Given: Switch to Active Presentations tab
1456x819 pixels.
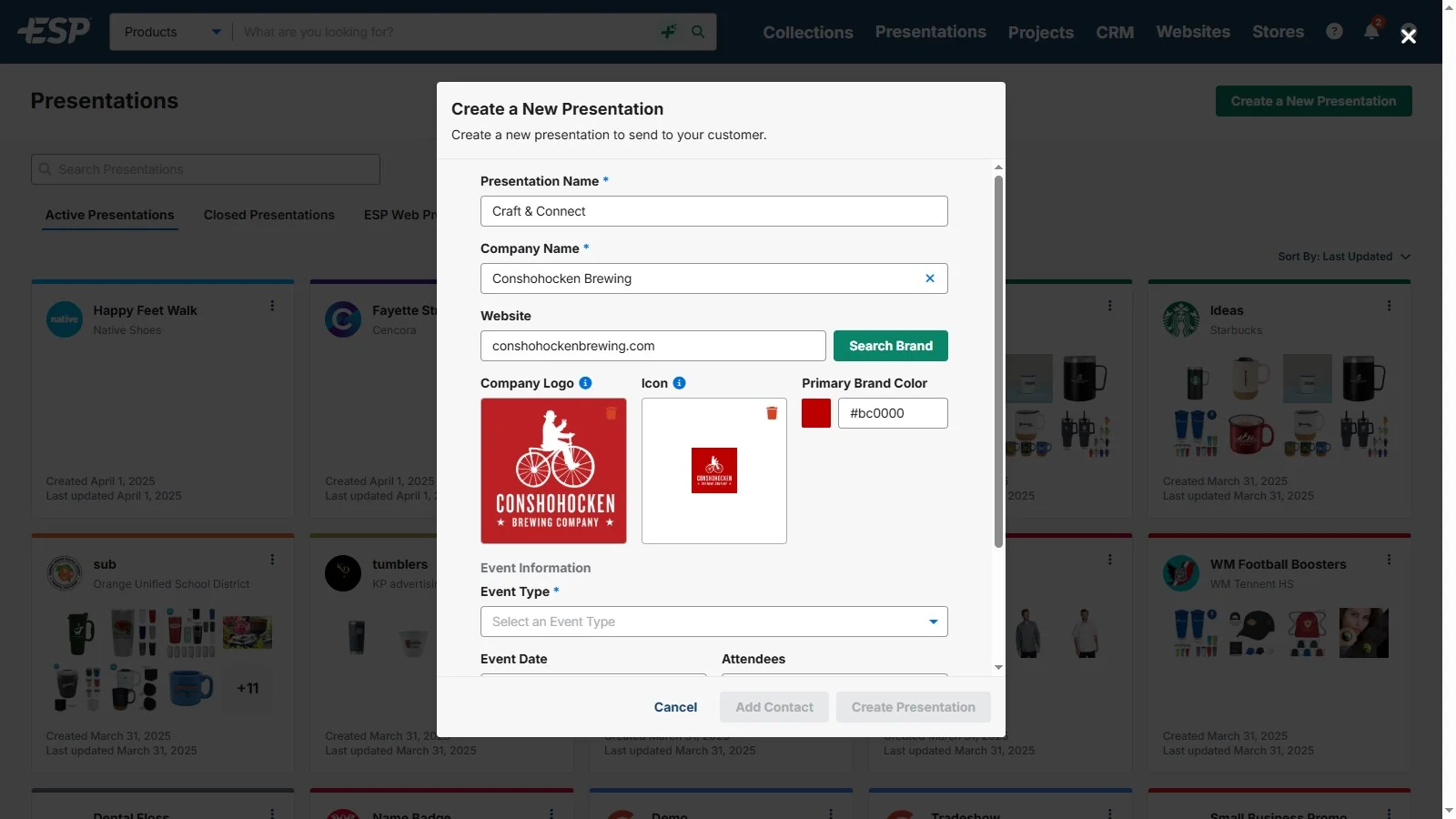Looking at the screenshot, I should click(110, 215).
